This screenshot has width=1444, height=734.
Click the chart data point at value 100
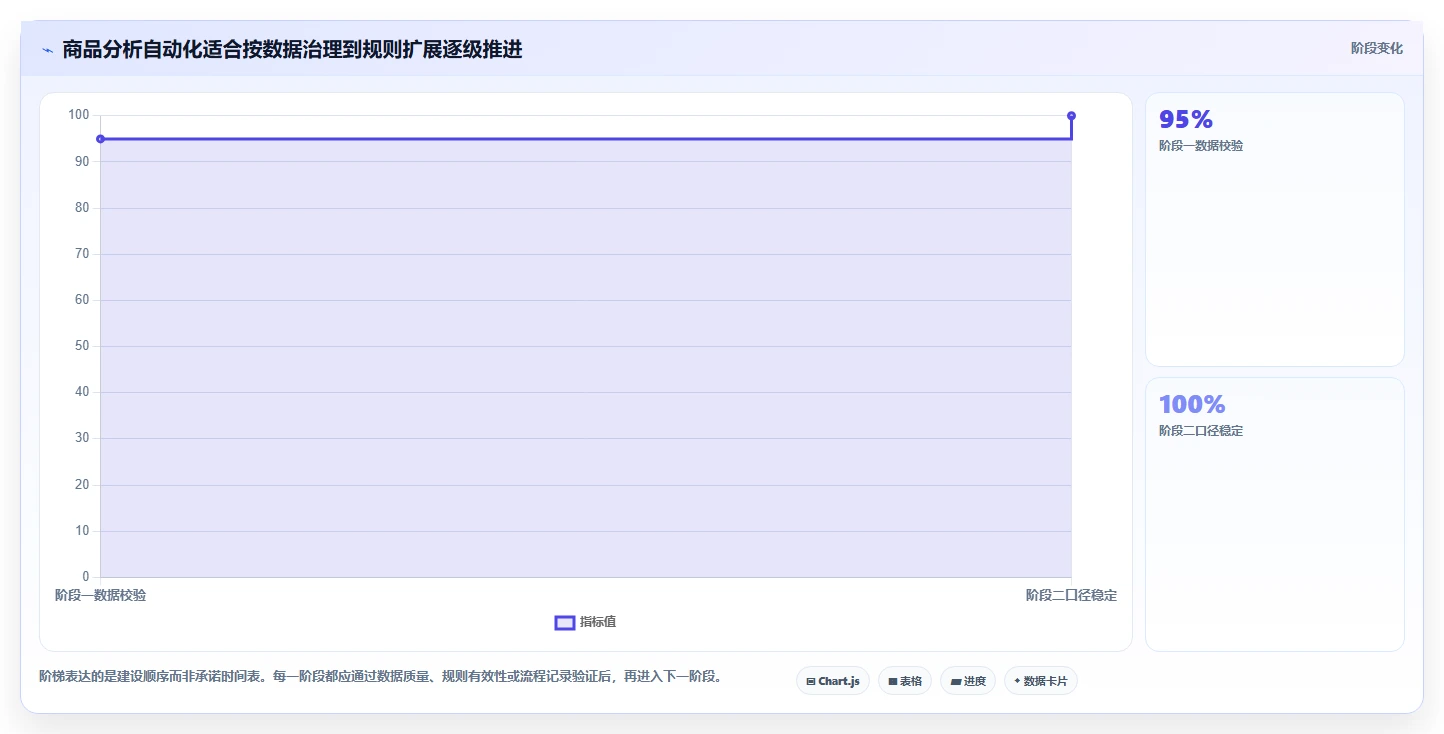pyautogui.click(x=1071, y=116)
